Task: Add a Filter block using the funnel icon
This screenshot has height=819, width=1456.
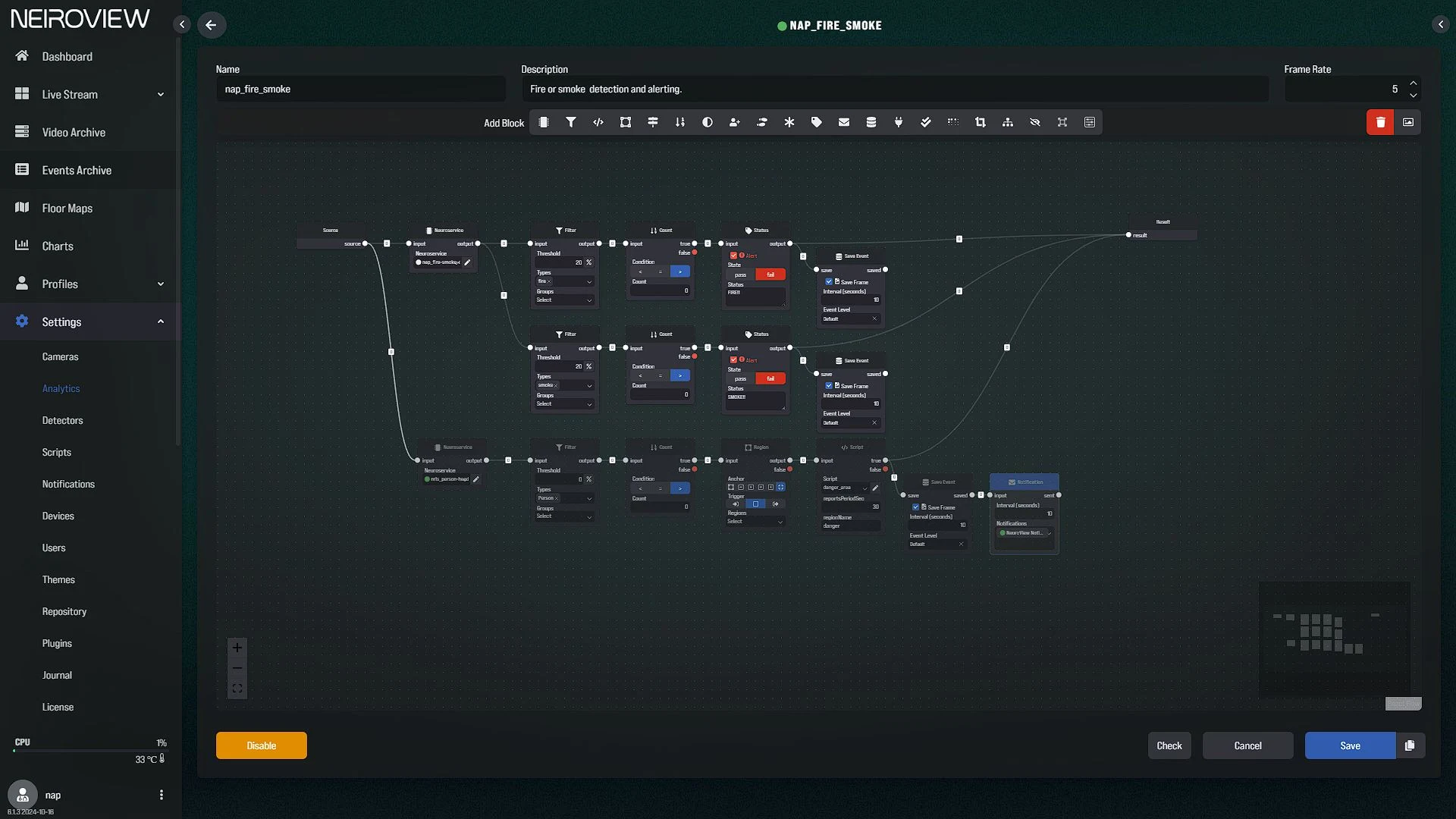Action: click(x=571, y=122)
